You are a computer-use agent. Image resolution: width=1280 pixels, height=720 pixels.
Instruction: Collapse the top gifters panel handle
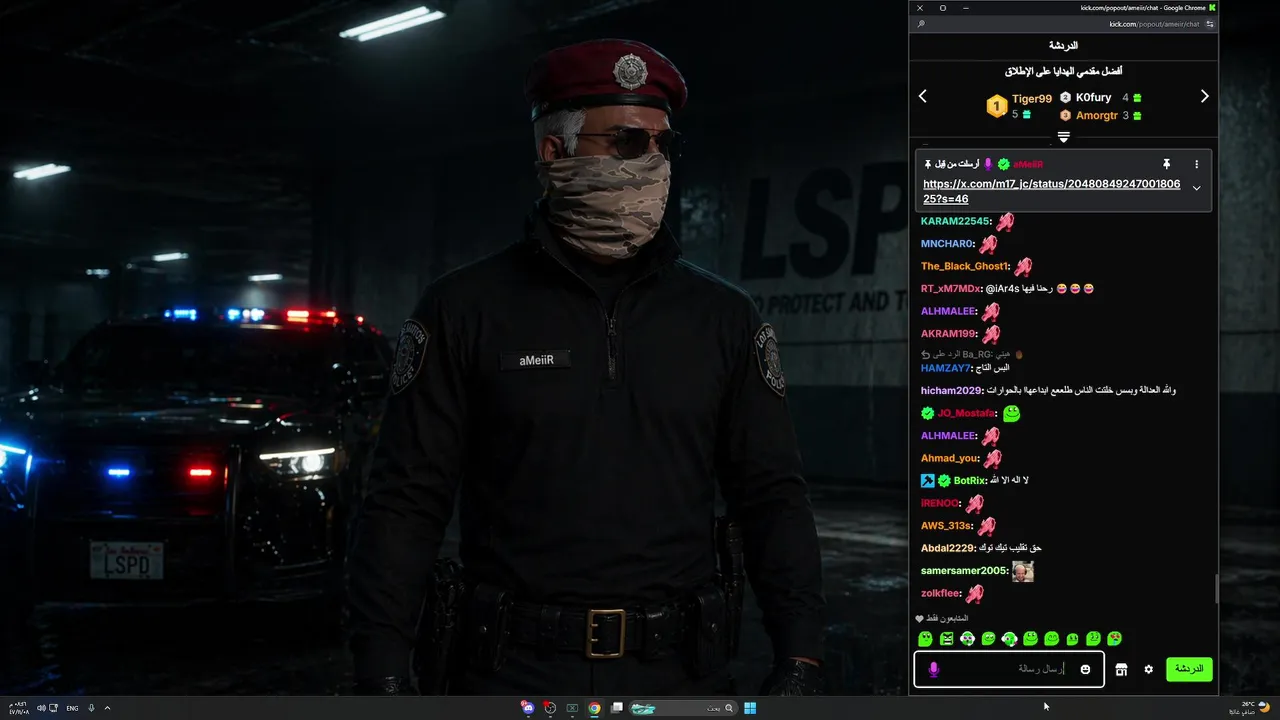[1064, 137]
